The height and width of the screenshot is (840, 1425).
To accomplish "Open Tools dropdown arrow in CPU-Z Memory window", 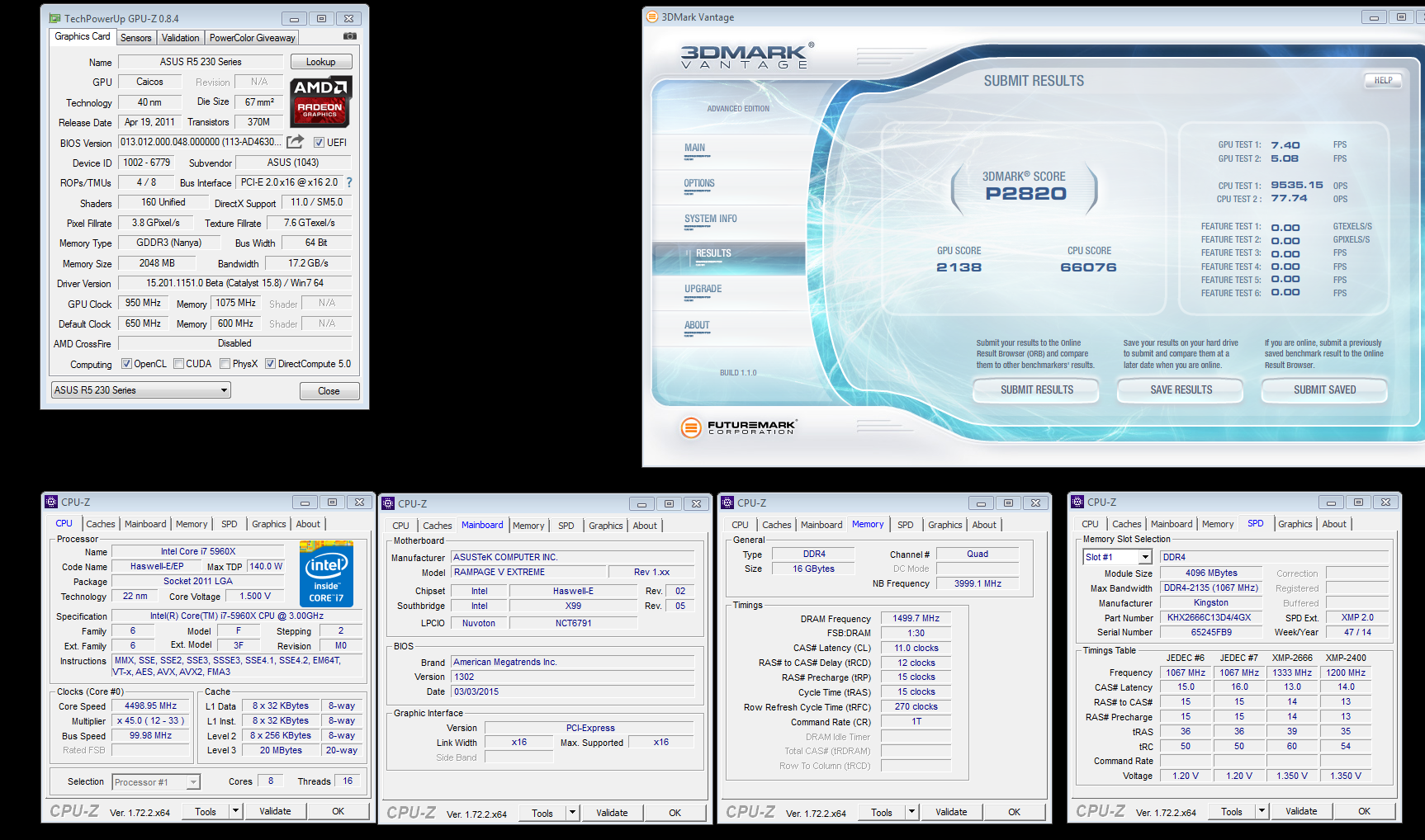I will coord(911,812).
